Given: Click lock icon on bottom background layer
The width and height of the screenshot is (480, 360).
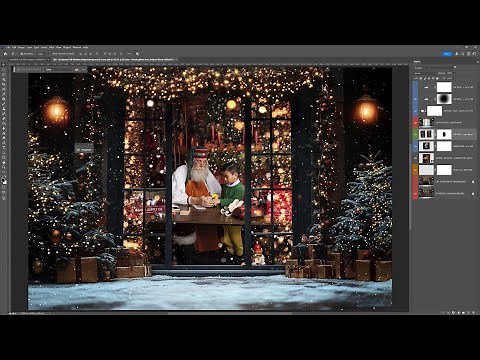Looking at the screenshot, I should coord(473,194).
